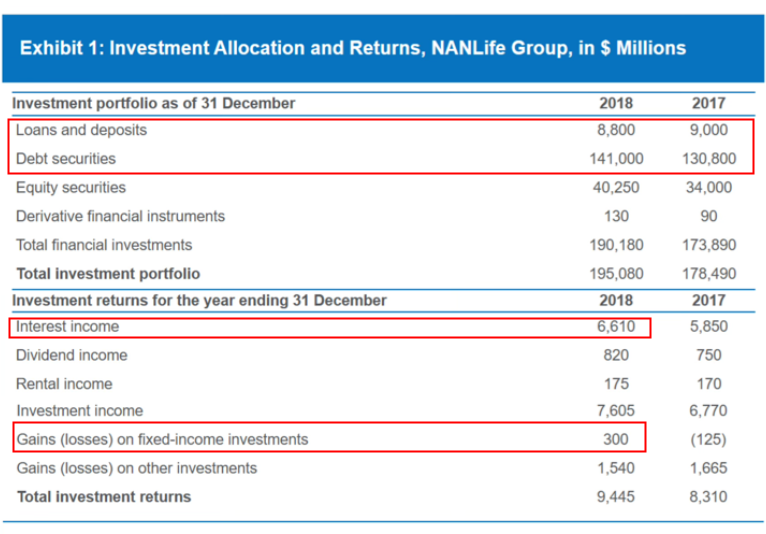The height and width of the screenshot is (534, 766).
Task: Click the bold Total investment portfolio label
Action: pos(108,273)
